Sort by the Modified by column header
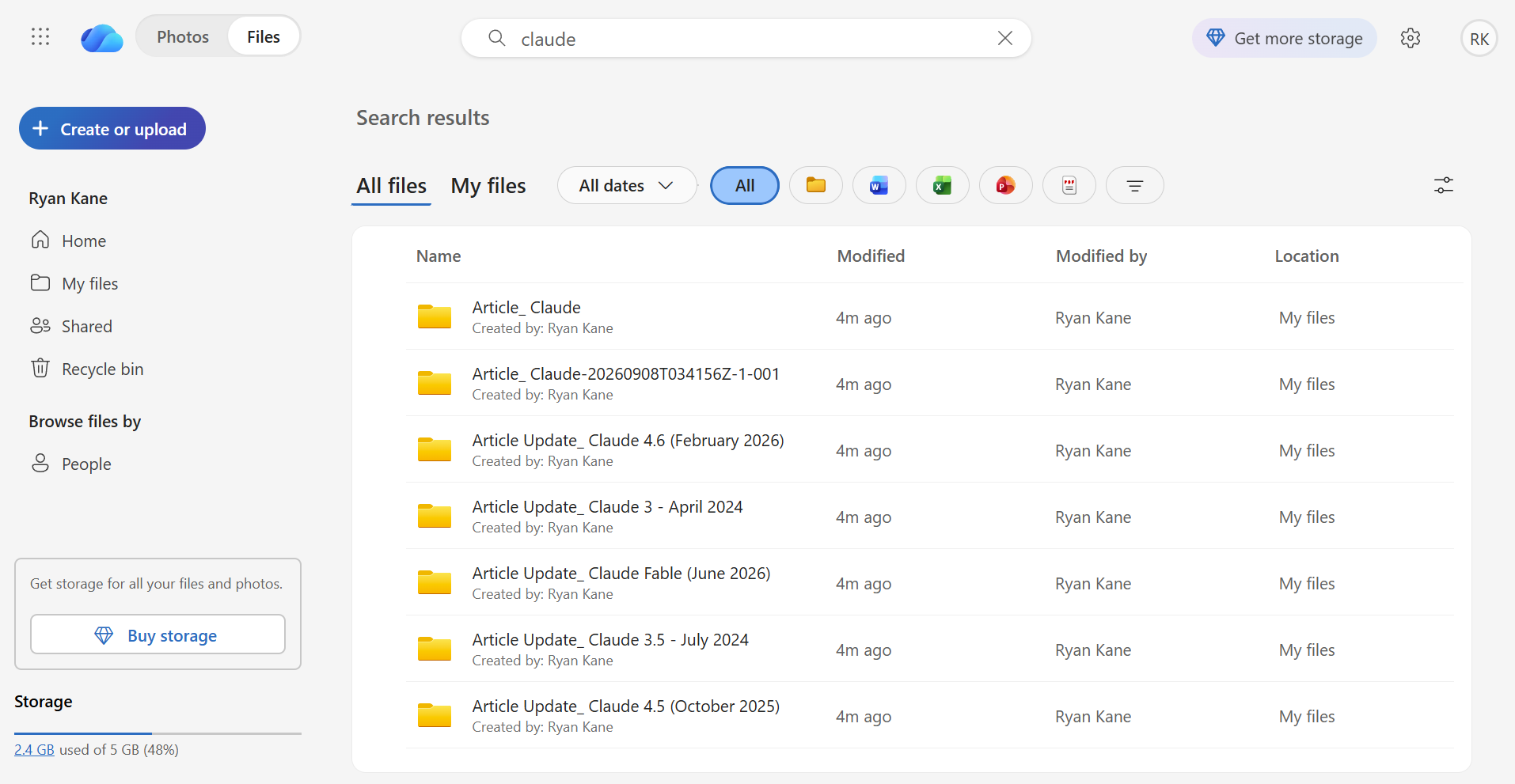Image resolution: width=1515 pixels, height=784 pixels. [x=1101, y=256]
